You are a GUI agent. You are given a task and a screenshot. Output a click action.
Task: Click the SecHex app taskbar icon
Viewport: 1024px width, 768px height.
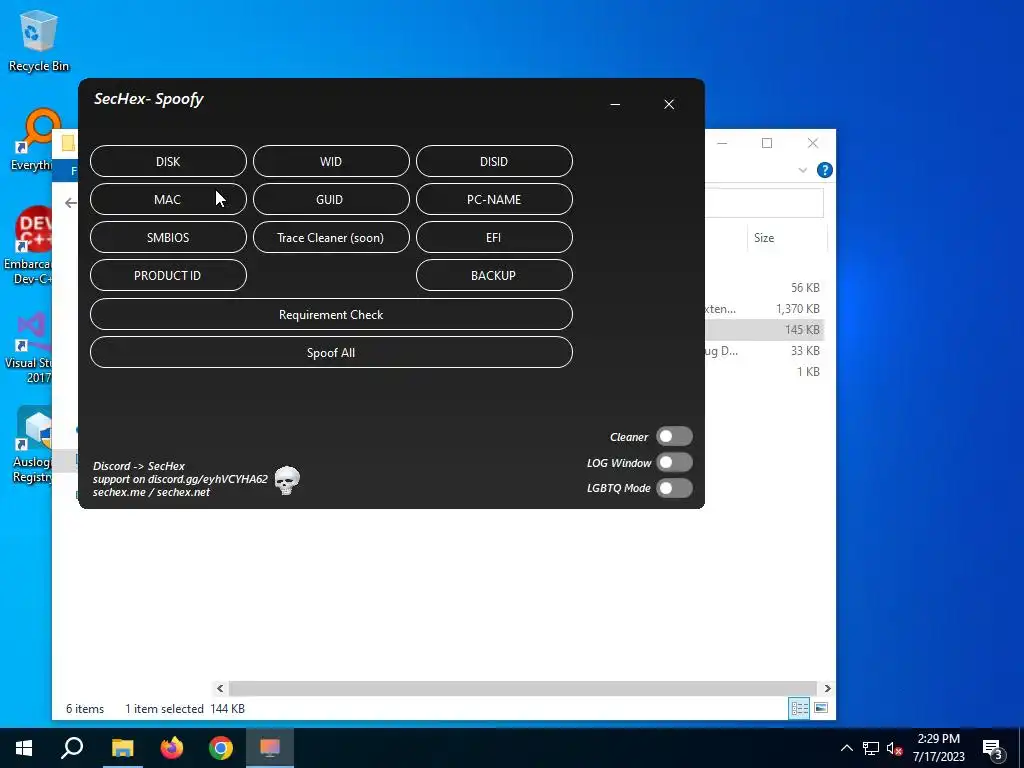[x=270, y=748]
